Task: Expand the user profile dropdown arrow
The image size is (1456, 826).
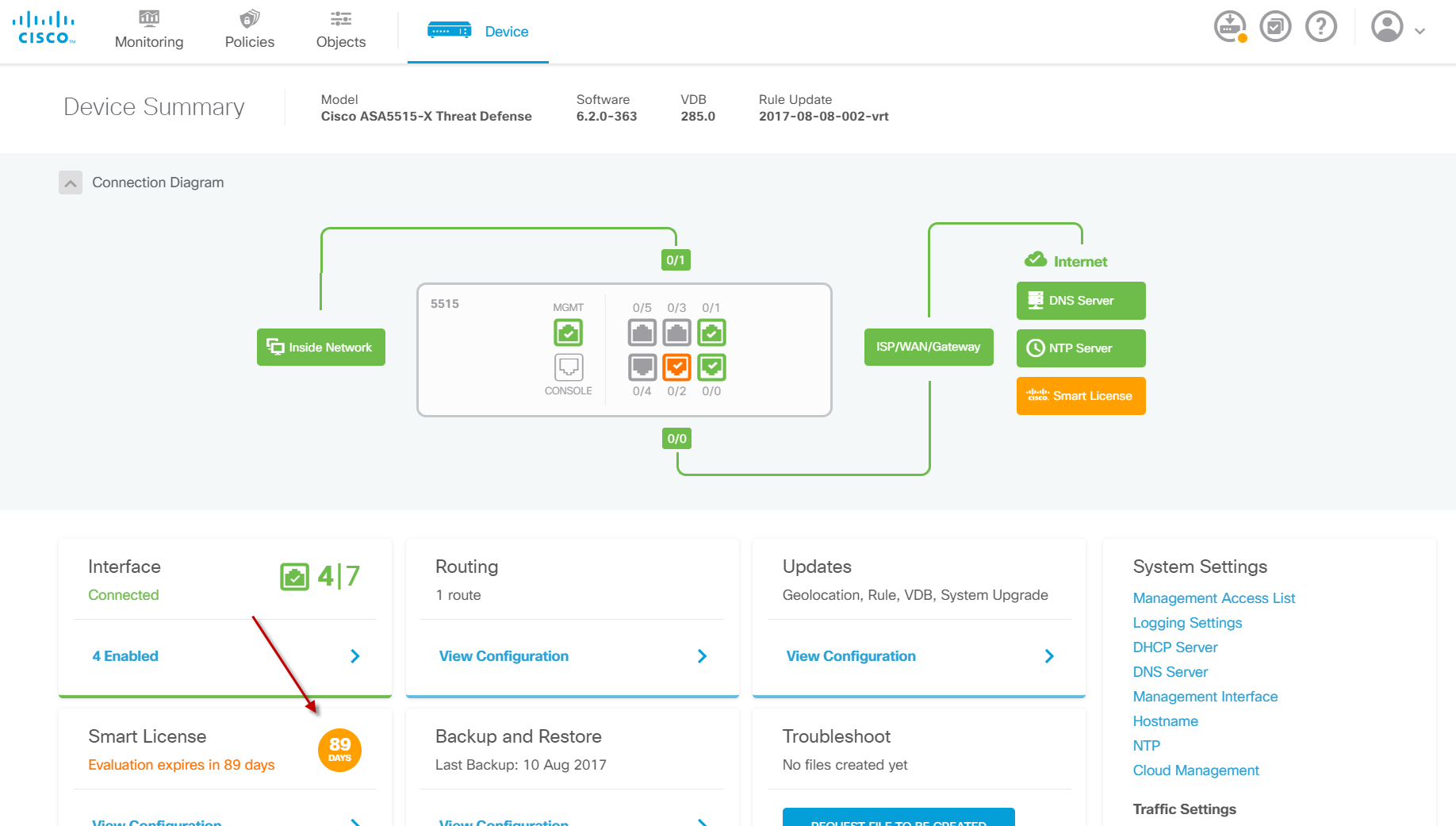Action: (1420, 32)
